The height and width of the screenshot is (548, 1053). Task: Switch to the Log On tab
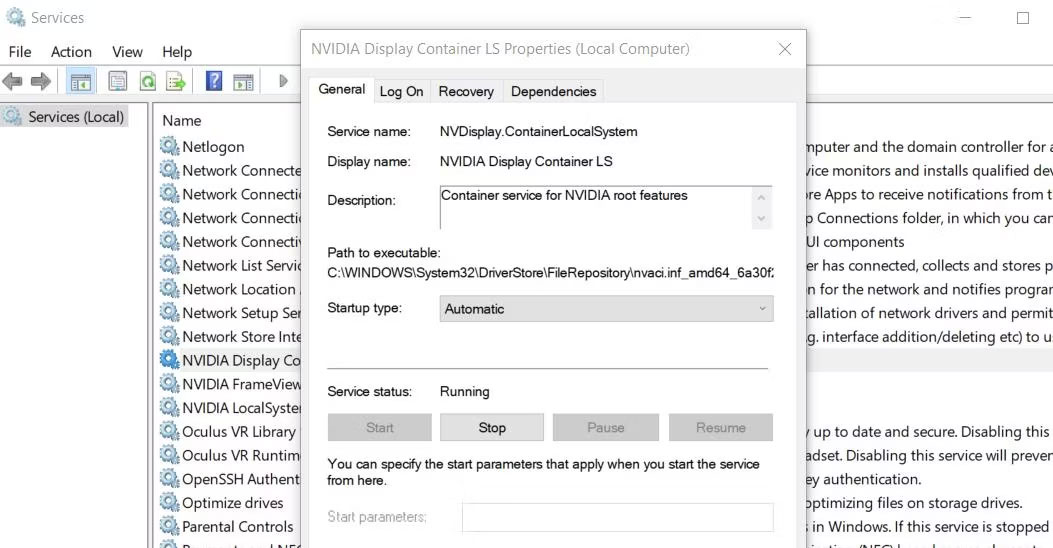click(401, 91)
